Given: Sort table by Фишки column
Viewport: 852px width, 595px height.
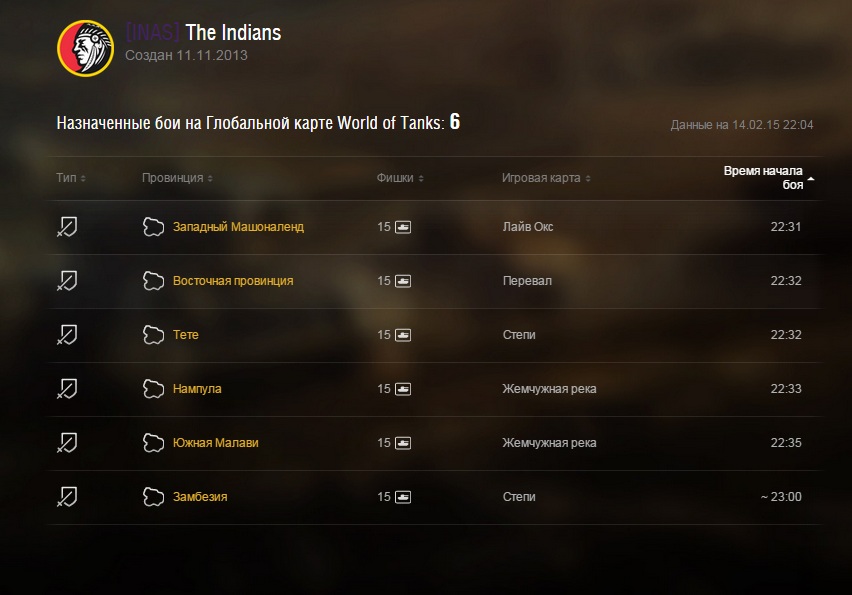Looking at the screenshot, I should coord(400,178).
